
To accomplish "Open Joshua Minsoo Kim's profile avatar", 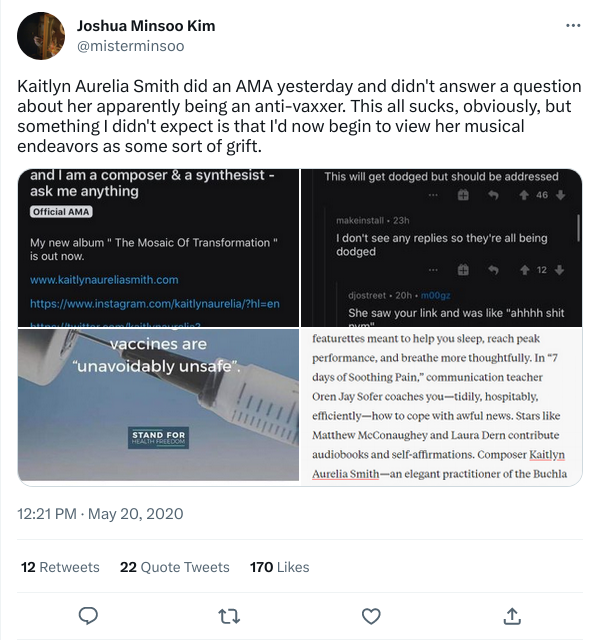I will click(x=41, y=36).
